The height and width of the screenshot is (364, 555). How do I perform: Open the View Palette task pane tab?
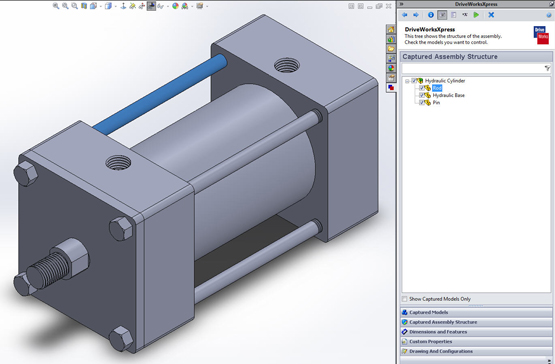391,58
